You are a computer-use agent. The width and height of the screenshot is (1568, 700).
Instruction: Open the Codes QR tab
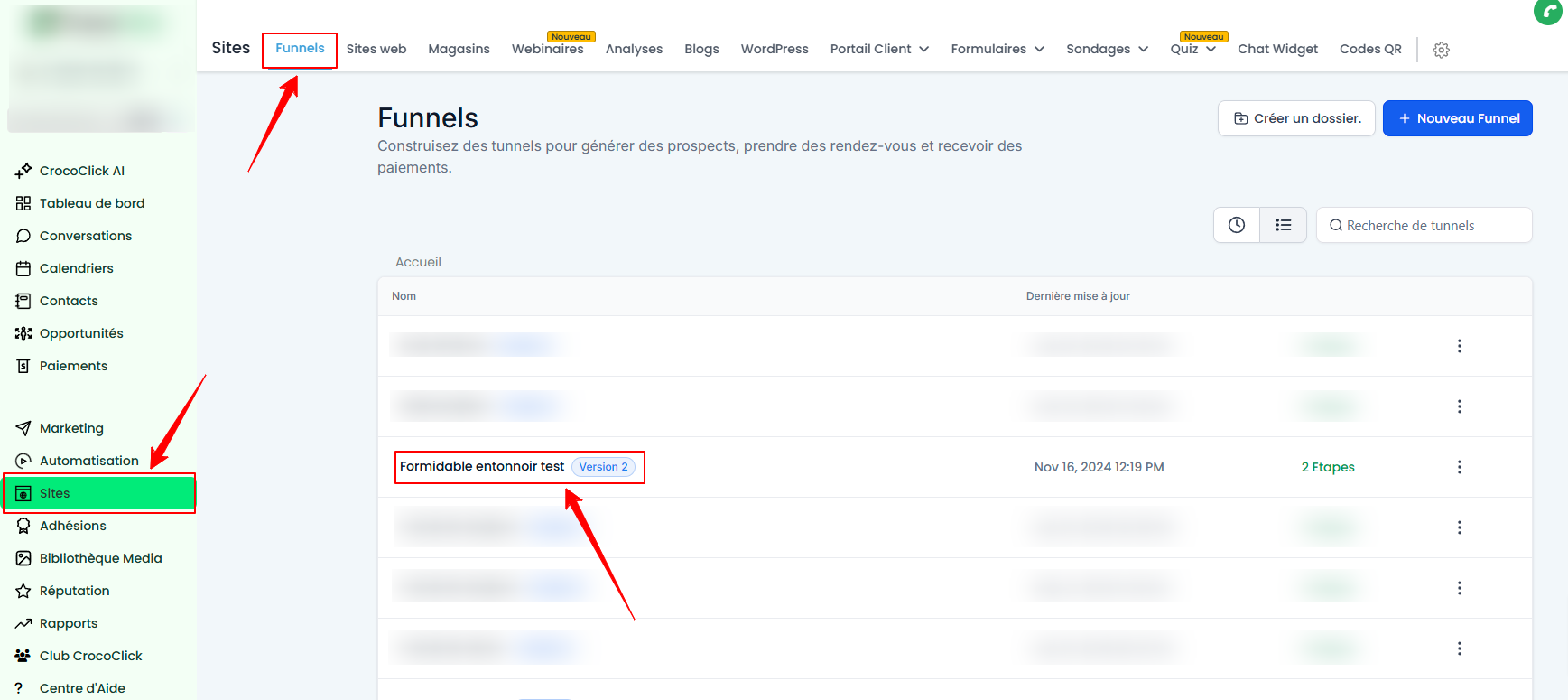pos(1370,49)
